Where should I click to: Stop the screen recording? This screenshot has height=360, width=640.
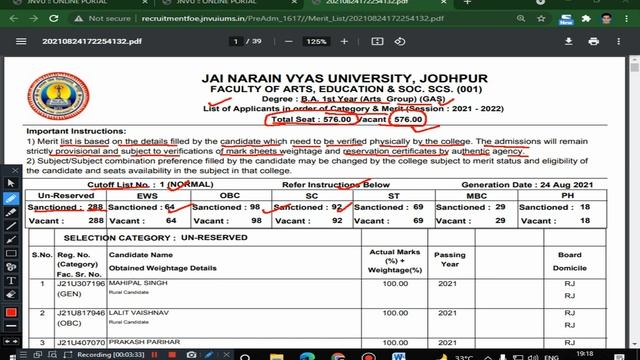(172, 355)
